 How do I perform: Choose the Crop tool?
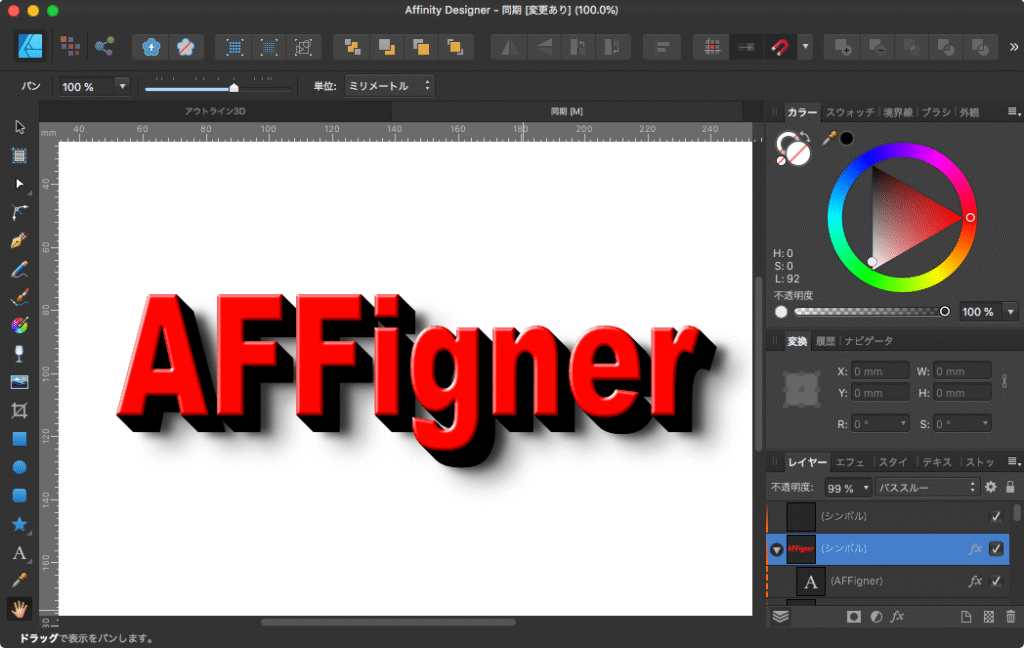point(19,410)
